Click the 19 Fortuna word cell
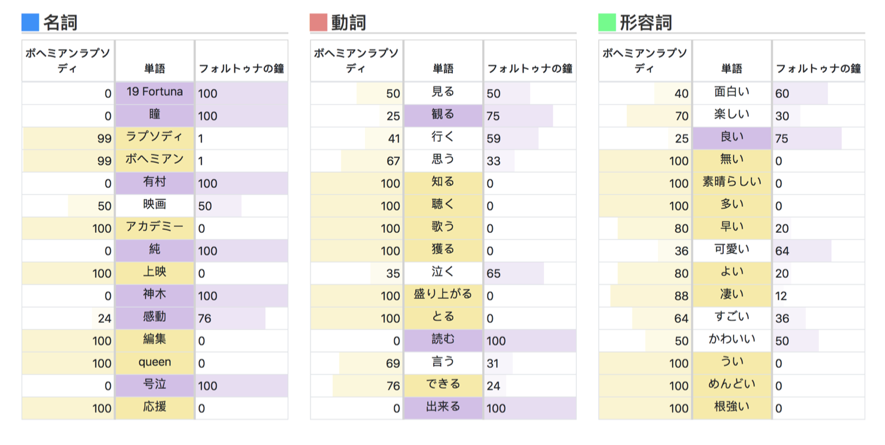The height and width of the screenshot is (445, 885). [155, 93]
